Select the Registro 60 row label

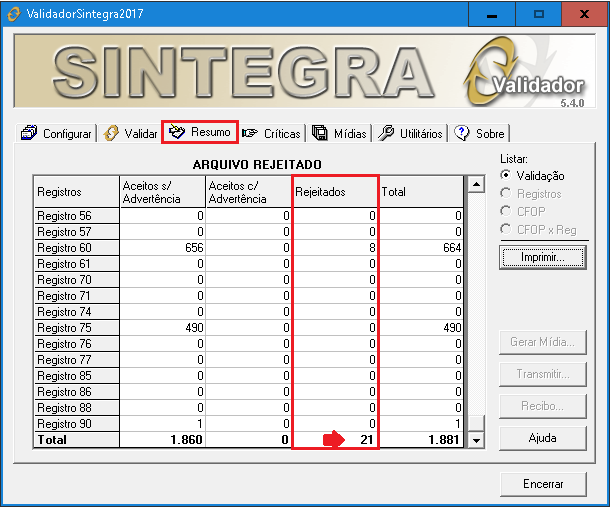[x=76, y=248]
